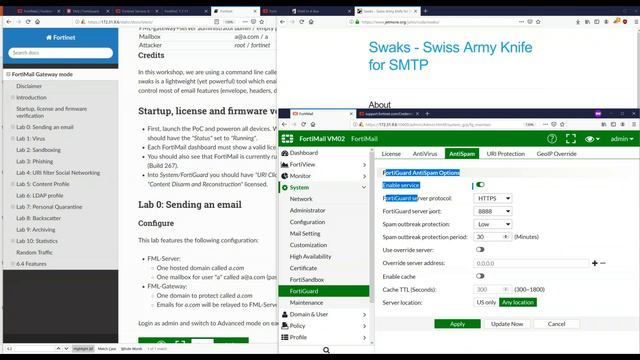Screen dimensions: 640x360
Task: Open the FortiMail grid menu icon
Action: pyautogui.click(x=287, y=139)
